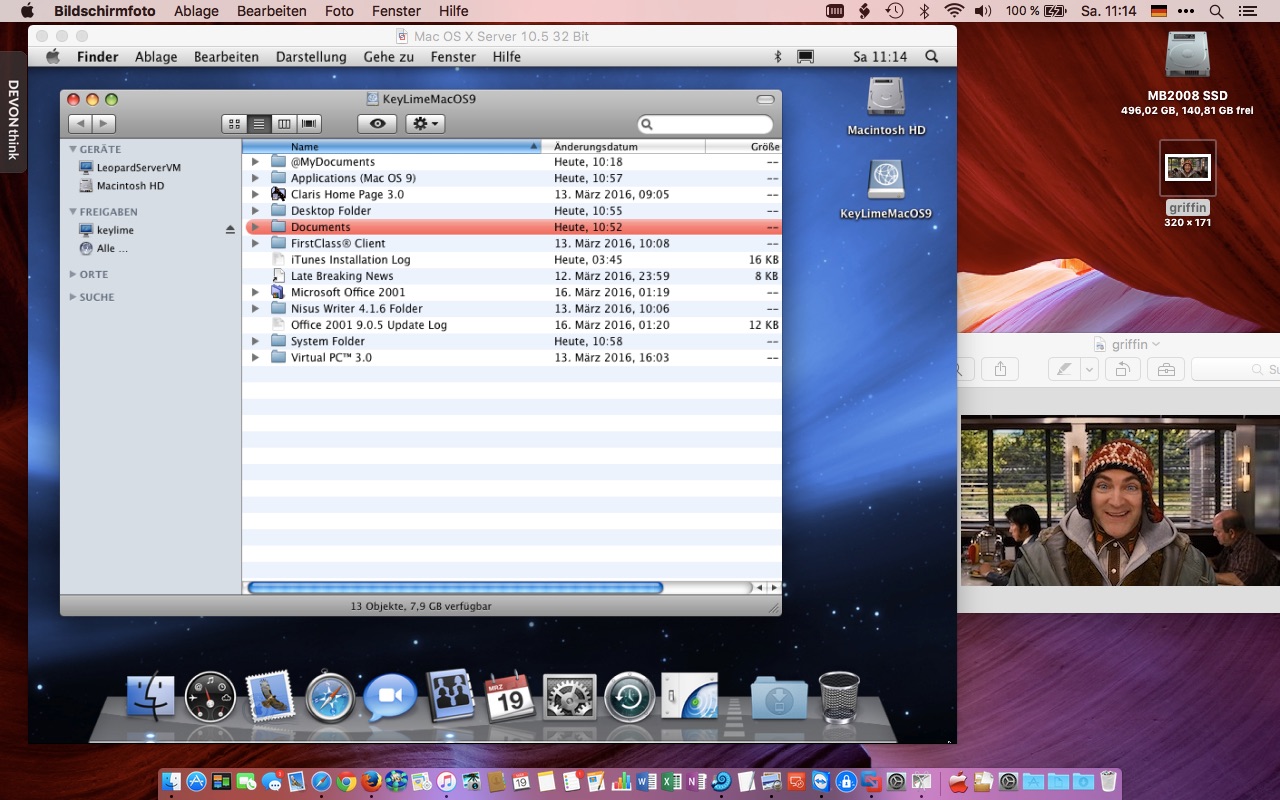Sort the file list by Name column
1280x800 pixels.
click(x=392, y=147)
